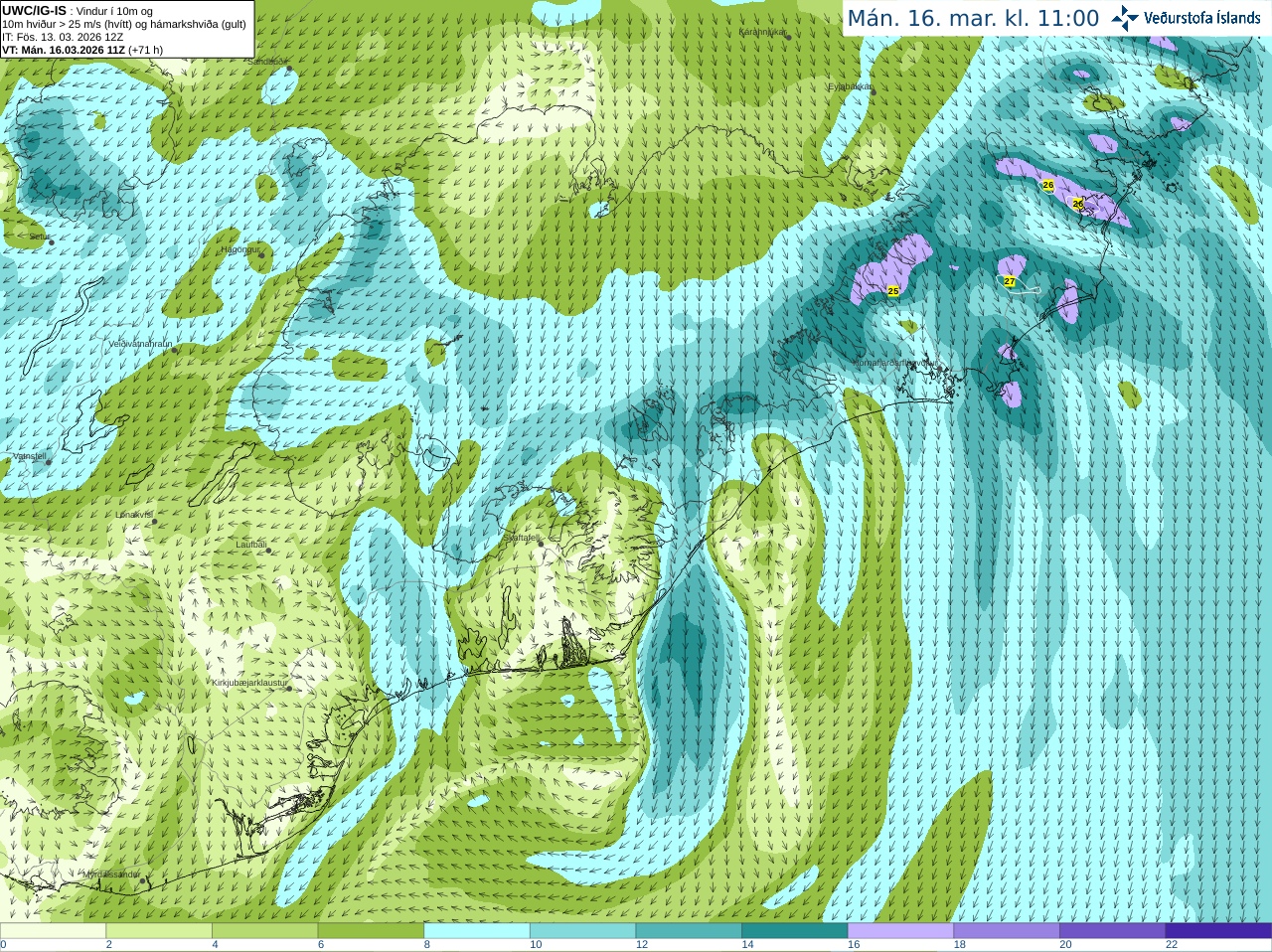Select the Hornafjarðarflugvöllur station label
The width and height of the screenshot is (1272, 952).
(x=895, y=363)
